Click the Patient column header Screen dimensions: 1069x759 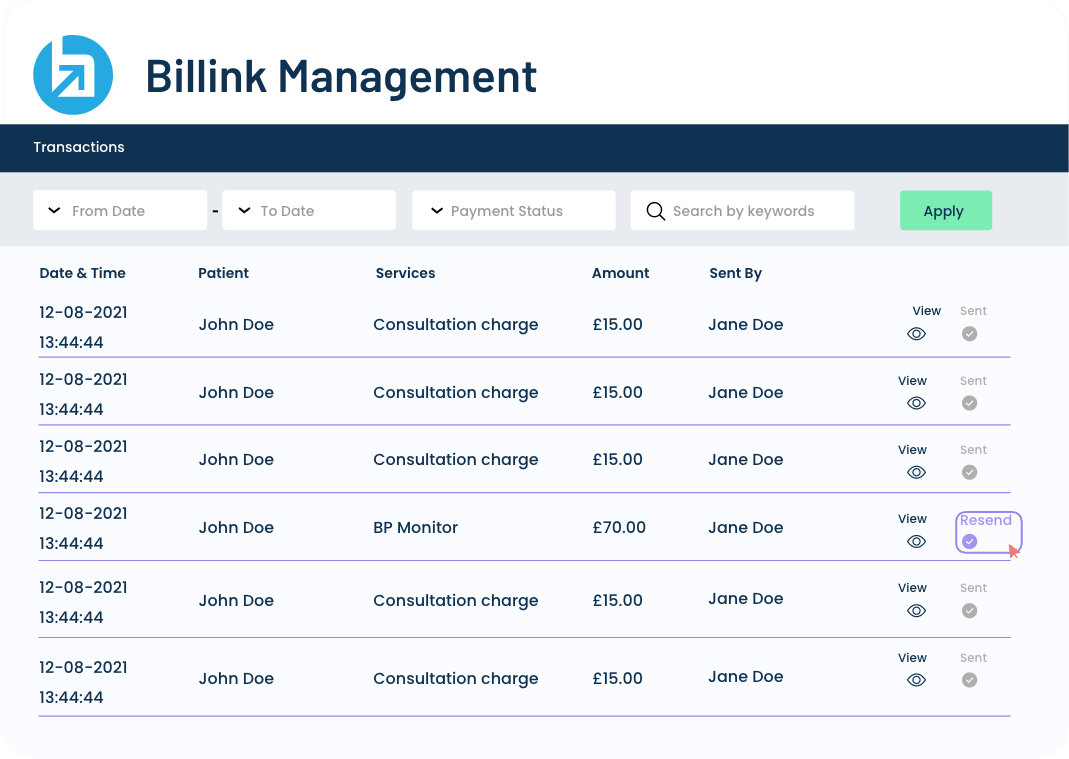[x=224, y=273]
